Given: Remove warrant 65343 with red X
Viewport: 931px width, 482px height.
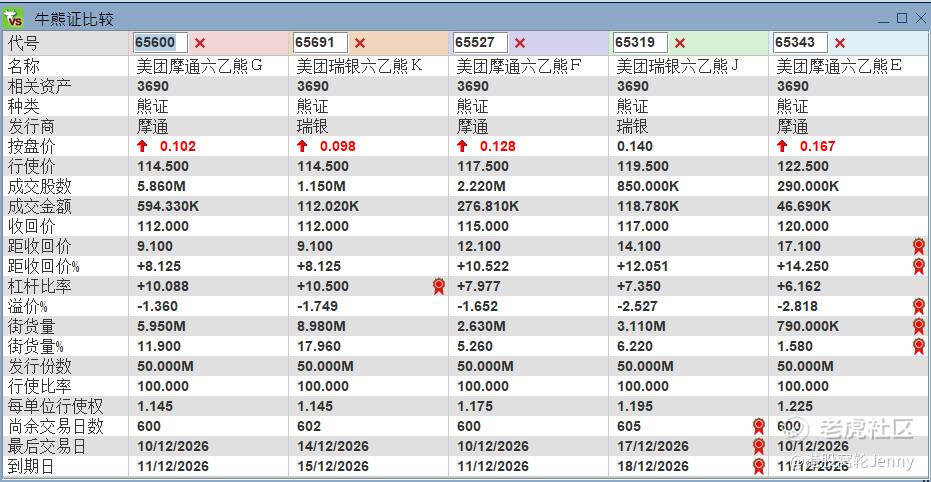Looking at the screenshot, I should coord(840,43).
